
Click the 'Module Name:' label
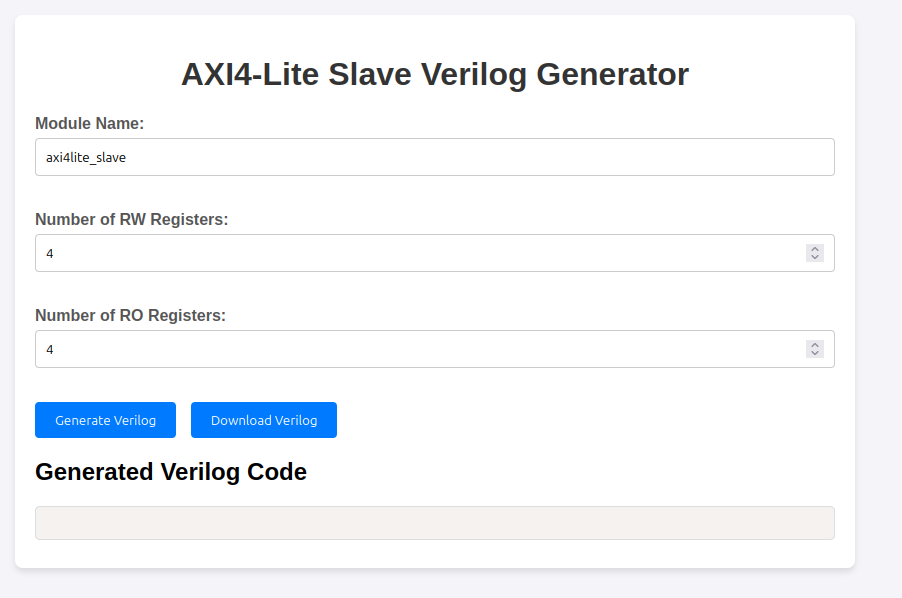[x=90, y=124]
